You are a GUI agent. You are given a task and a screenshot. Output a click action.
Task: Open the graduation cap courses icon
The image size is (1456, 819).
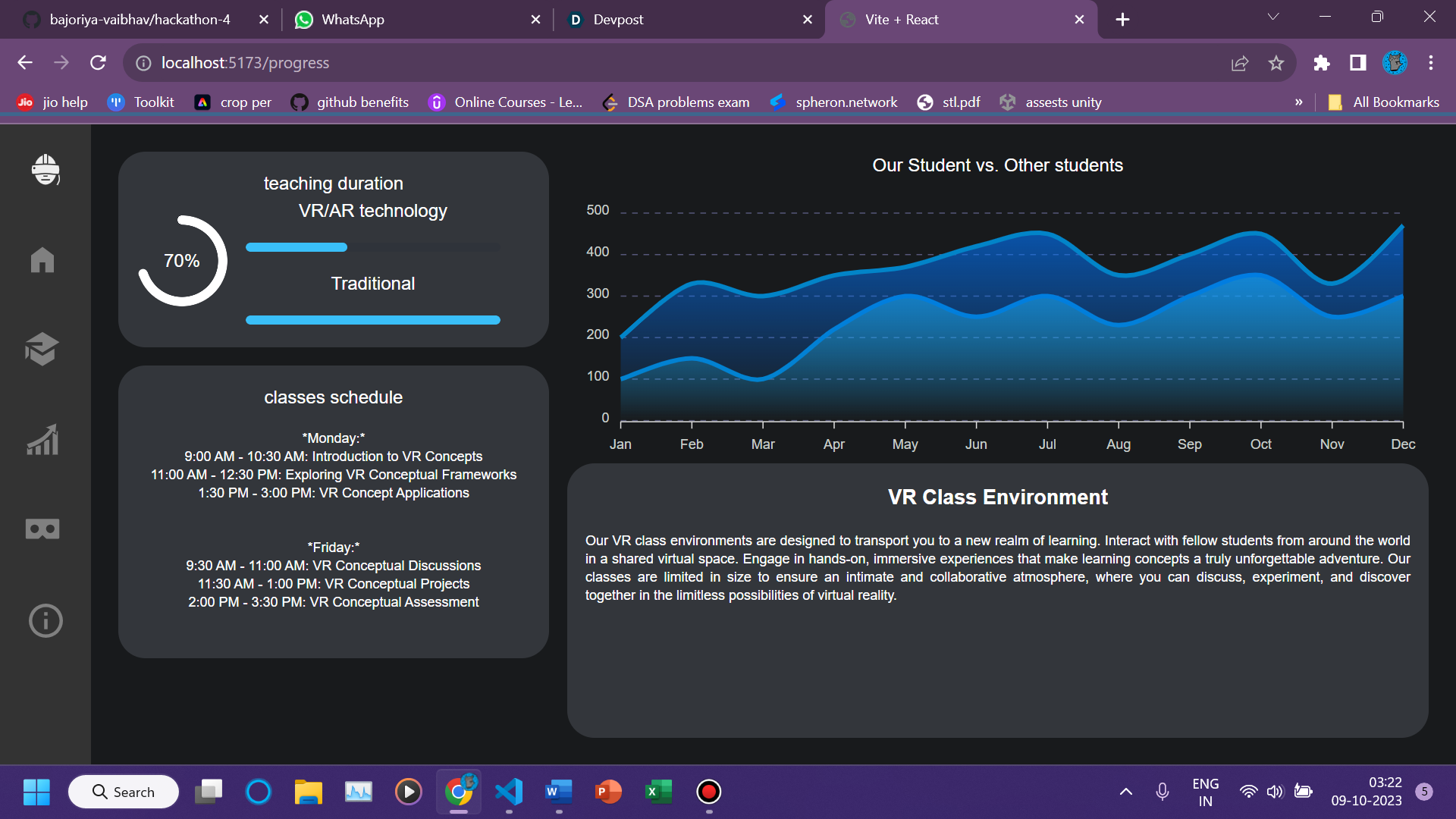point(42,350)
